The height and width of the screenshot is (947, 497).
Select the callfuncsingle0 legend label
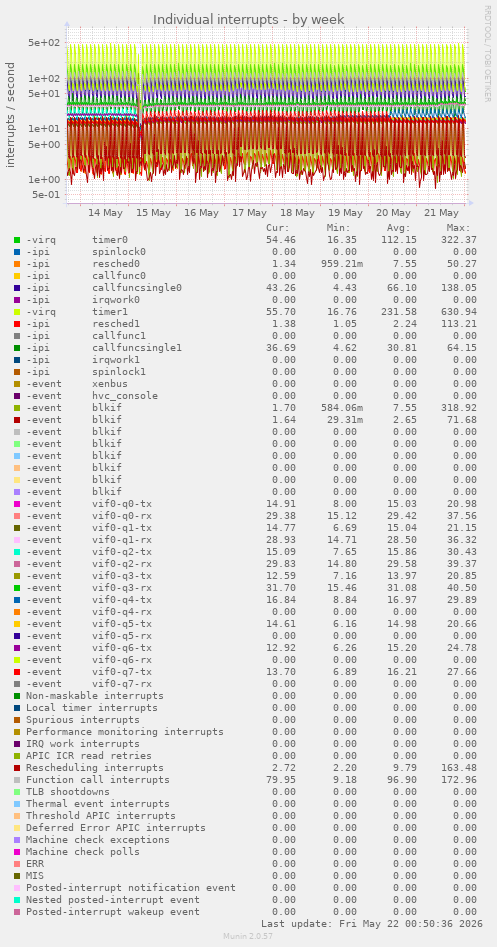[137, 287]
